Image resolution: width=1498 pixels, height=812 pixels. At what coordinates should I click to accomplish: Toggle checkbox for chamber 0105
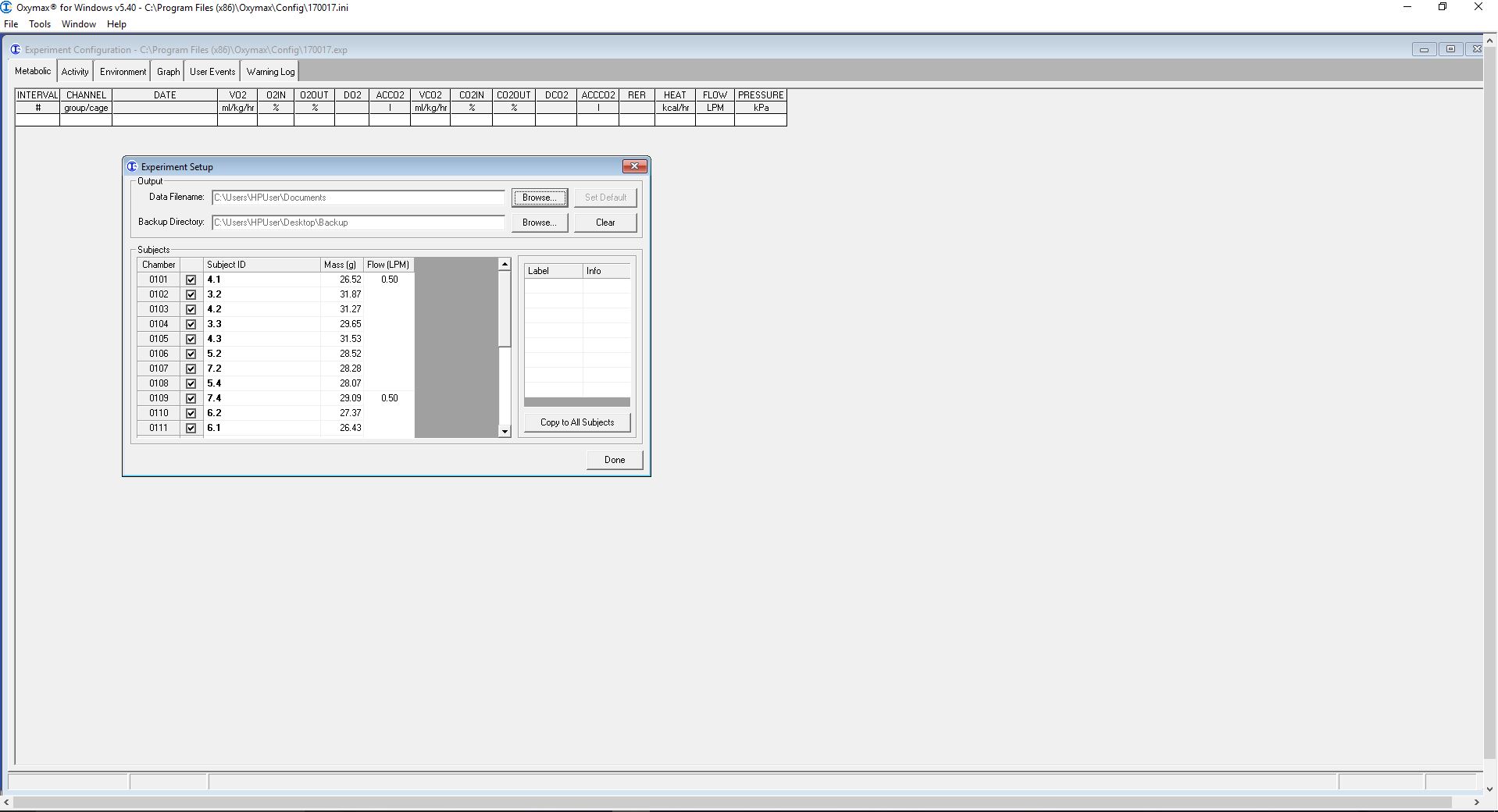(191, 339)
